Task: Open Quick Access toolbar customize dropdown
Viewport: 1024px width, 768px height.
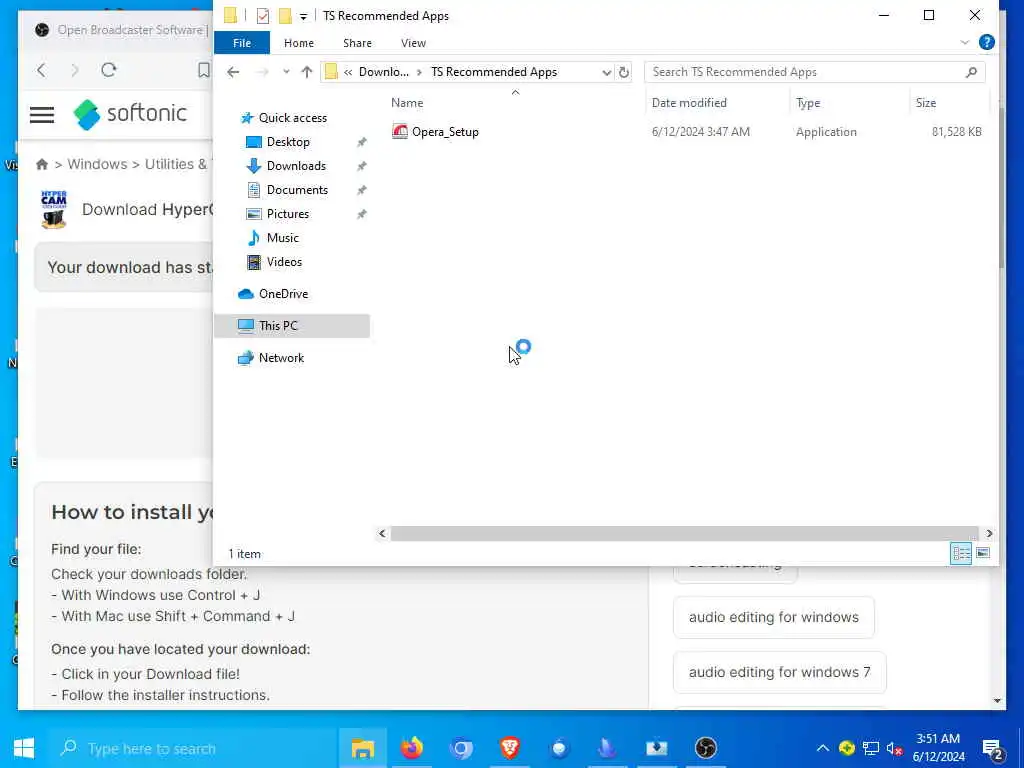Action: 303,16
